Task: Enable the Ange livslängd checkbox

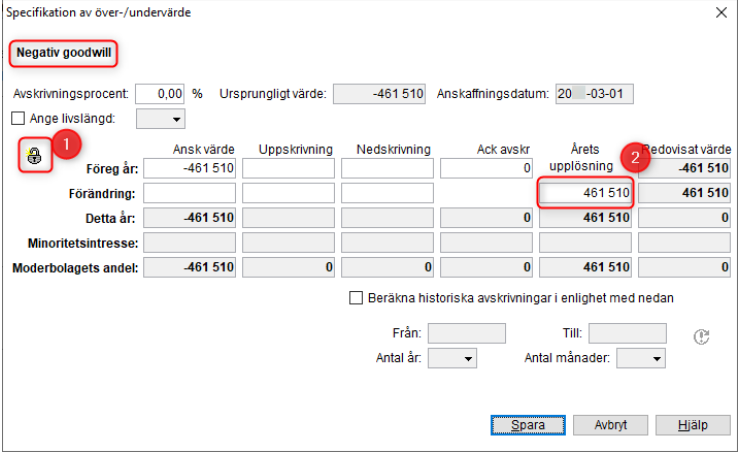Action: (18, 118)
